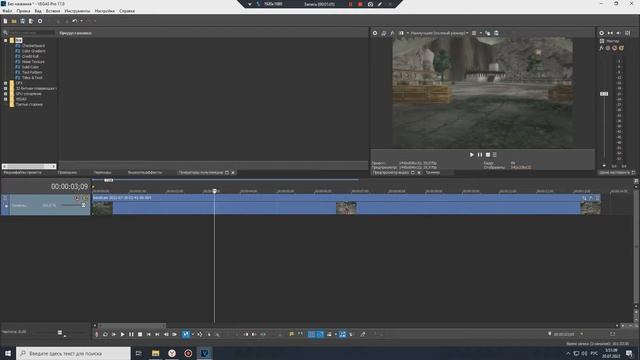640x360 pixels.
Task: Go to start of project
Action: (149, 334)
